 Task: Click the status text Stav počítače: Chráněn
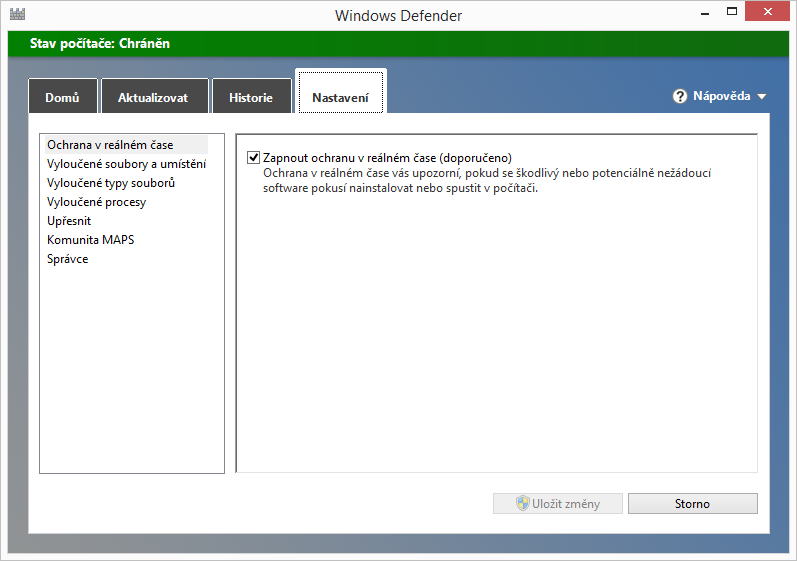point(100,44)
